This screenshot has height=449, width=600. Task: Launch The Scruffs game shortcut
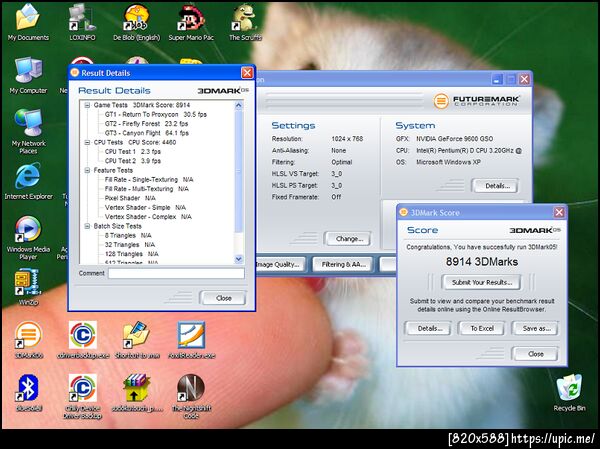click(x=245, y=22)
